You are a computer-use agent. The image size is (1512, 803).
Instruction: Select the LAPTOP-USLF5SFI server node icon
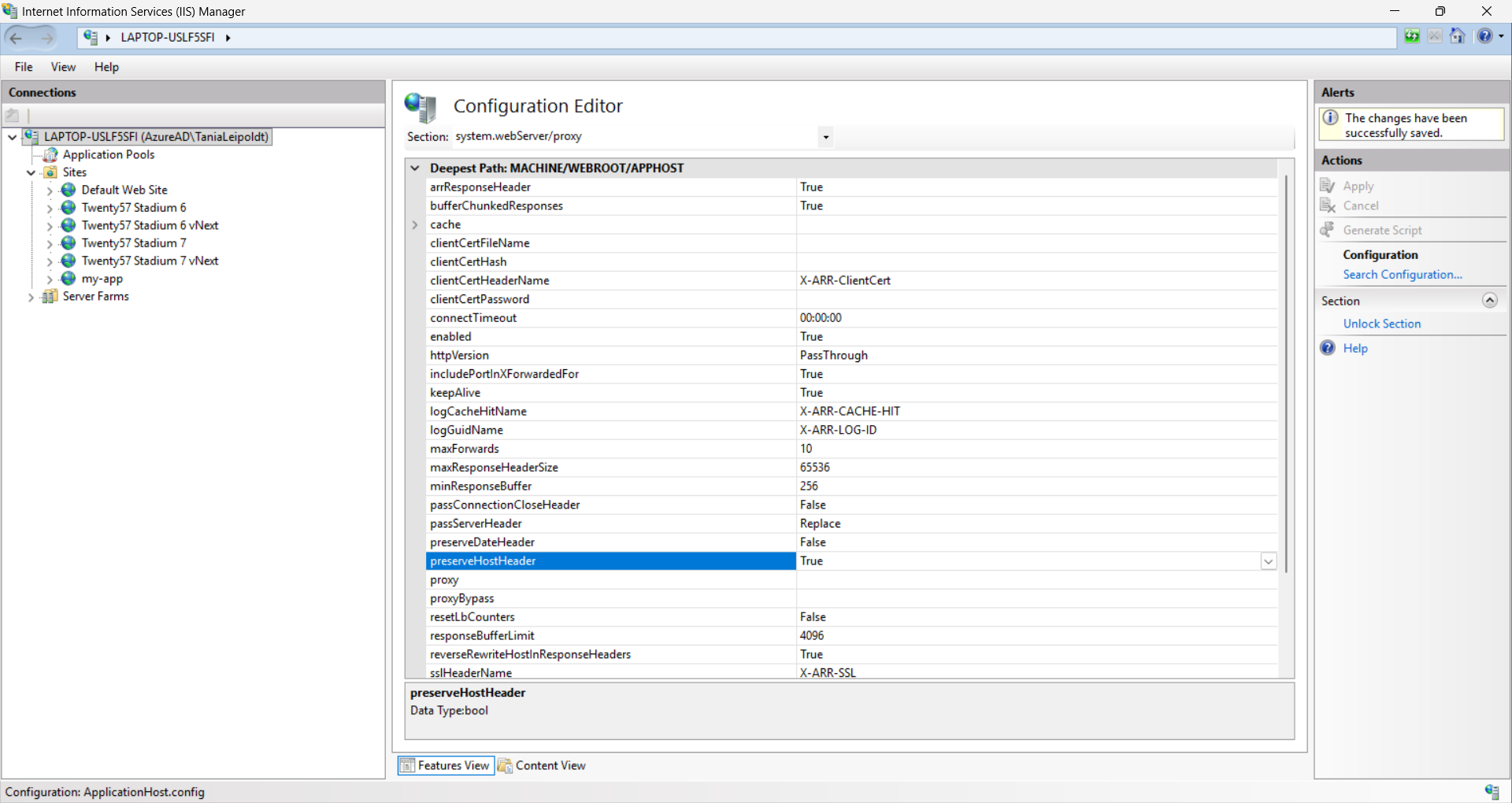point(31,136)
